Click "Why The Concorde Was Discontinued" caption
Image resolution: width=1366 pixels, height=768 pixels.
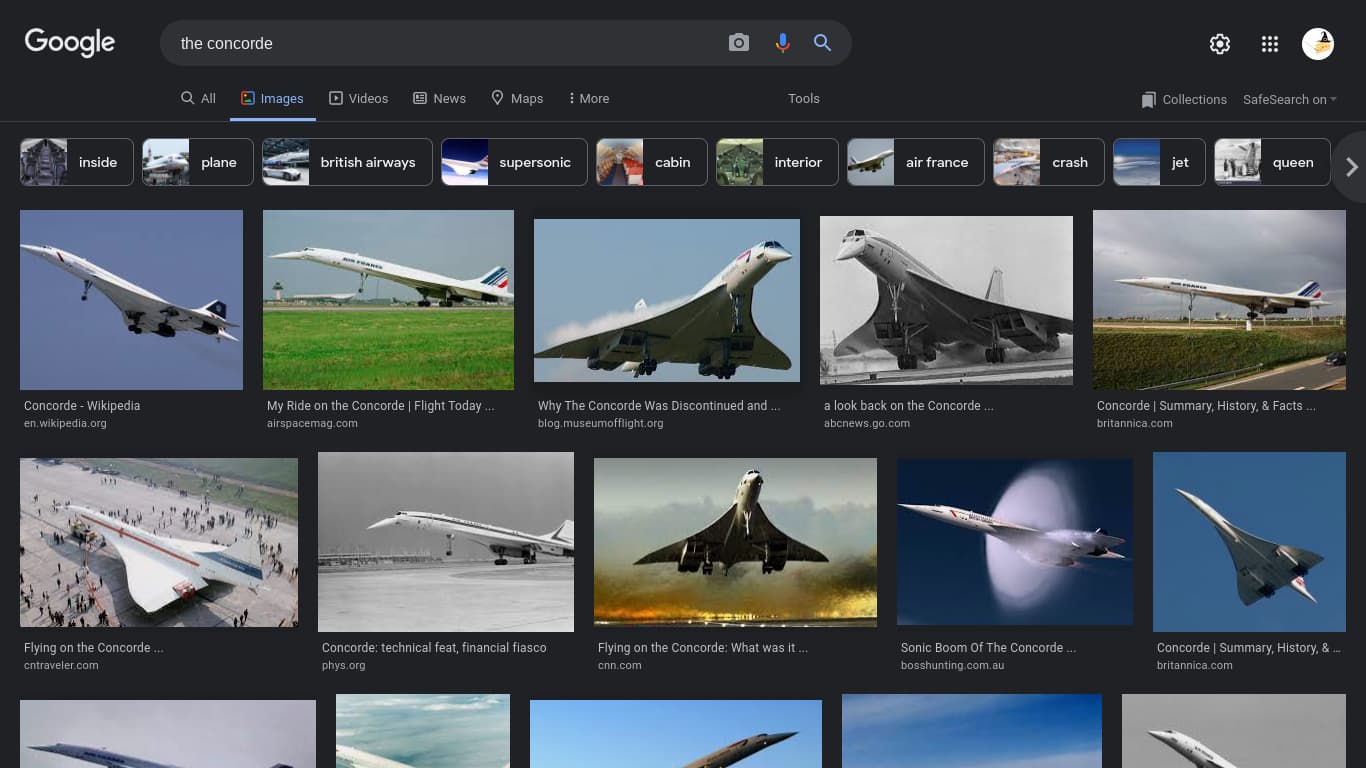(659, 406)
